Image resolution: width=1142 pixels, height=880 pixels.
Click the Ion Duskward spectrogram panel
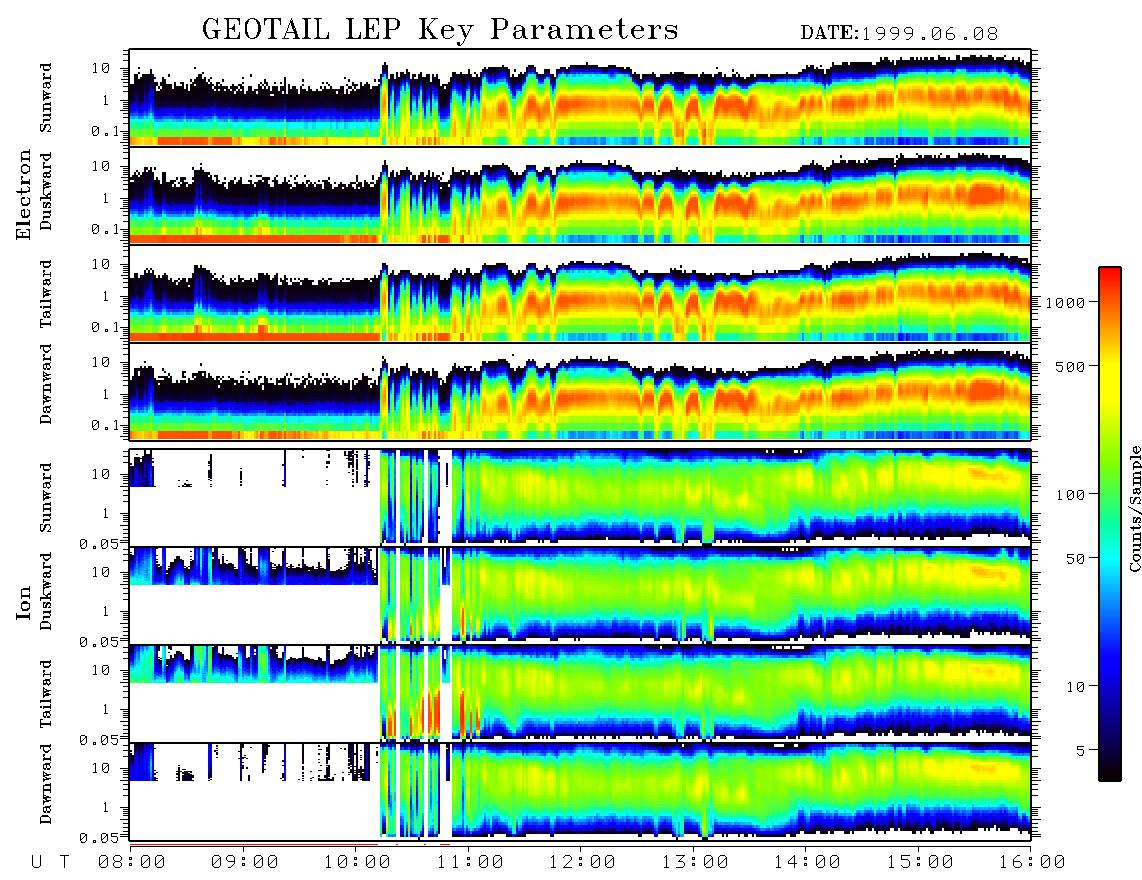click(x=580, y=595)
